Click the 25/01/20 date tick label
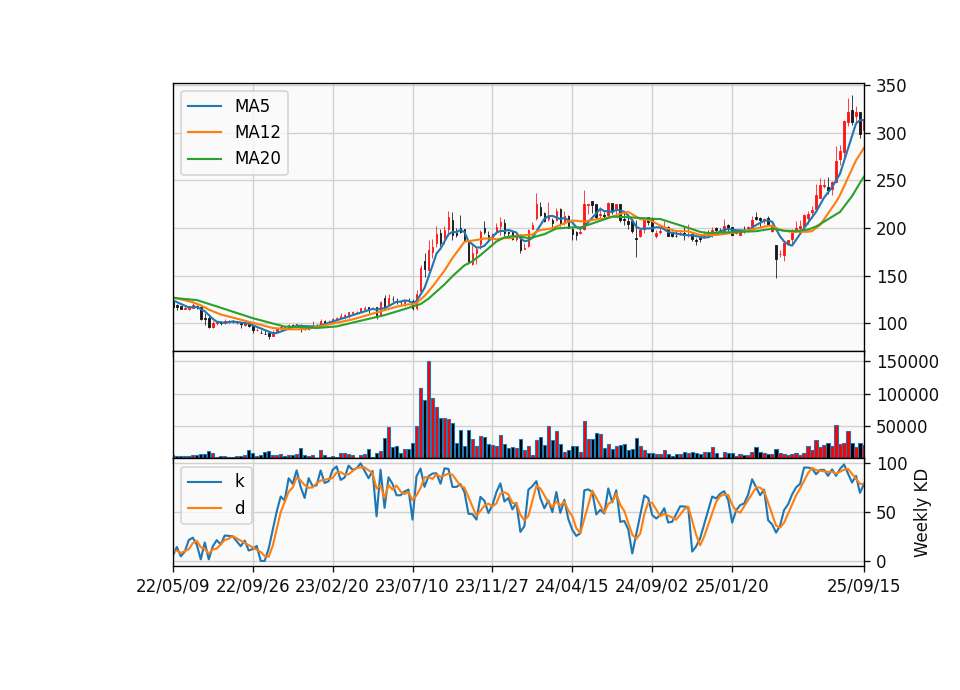This screenshot has height=690, width=960. point(732,586)
